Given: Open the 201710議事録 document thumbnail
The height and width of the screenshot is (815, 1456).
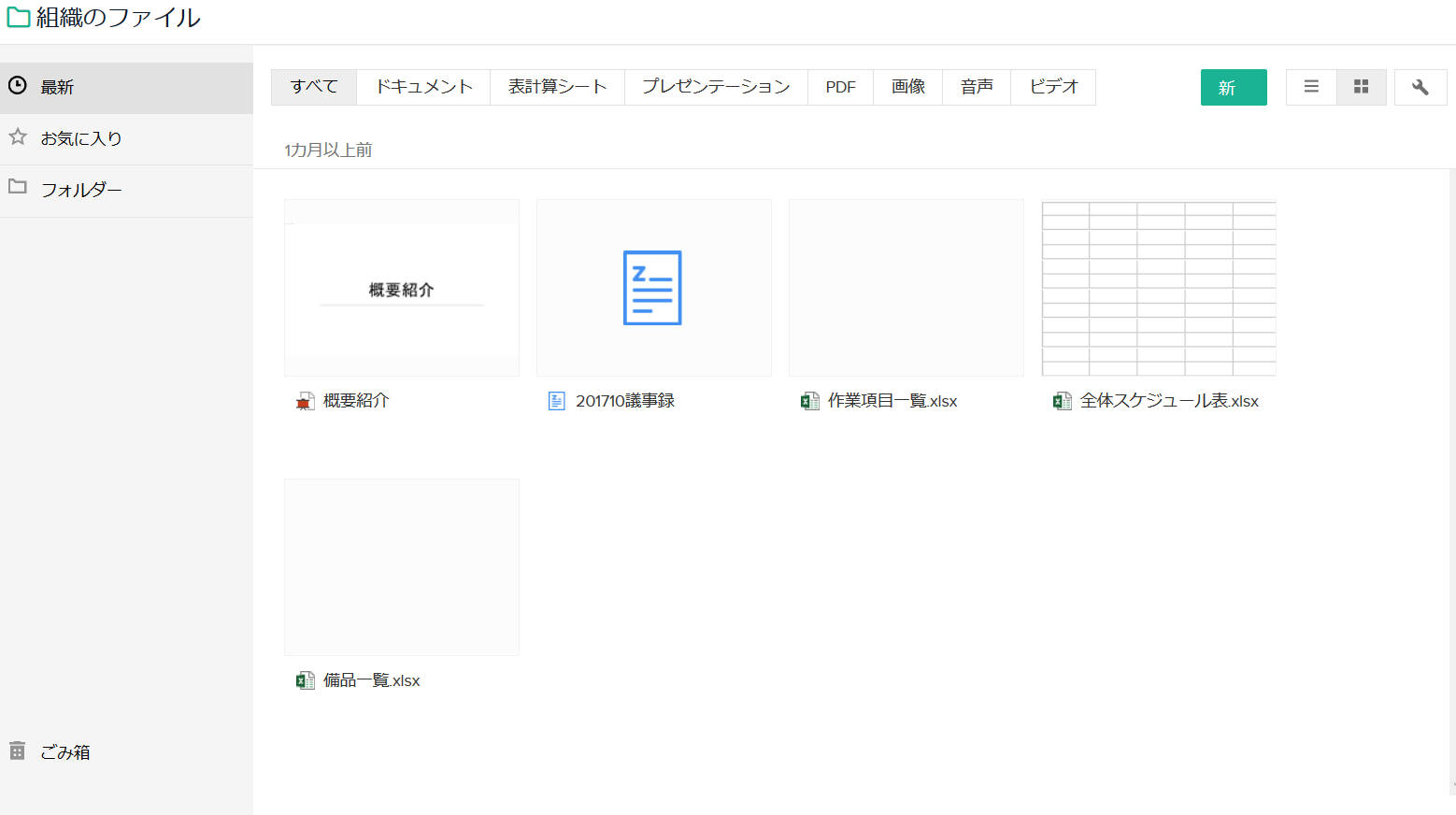Looking at the screenshot, I should click(x=654, y=288).
